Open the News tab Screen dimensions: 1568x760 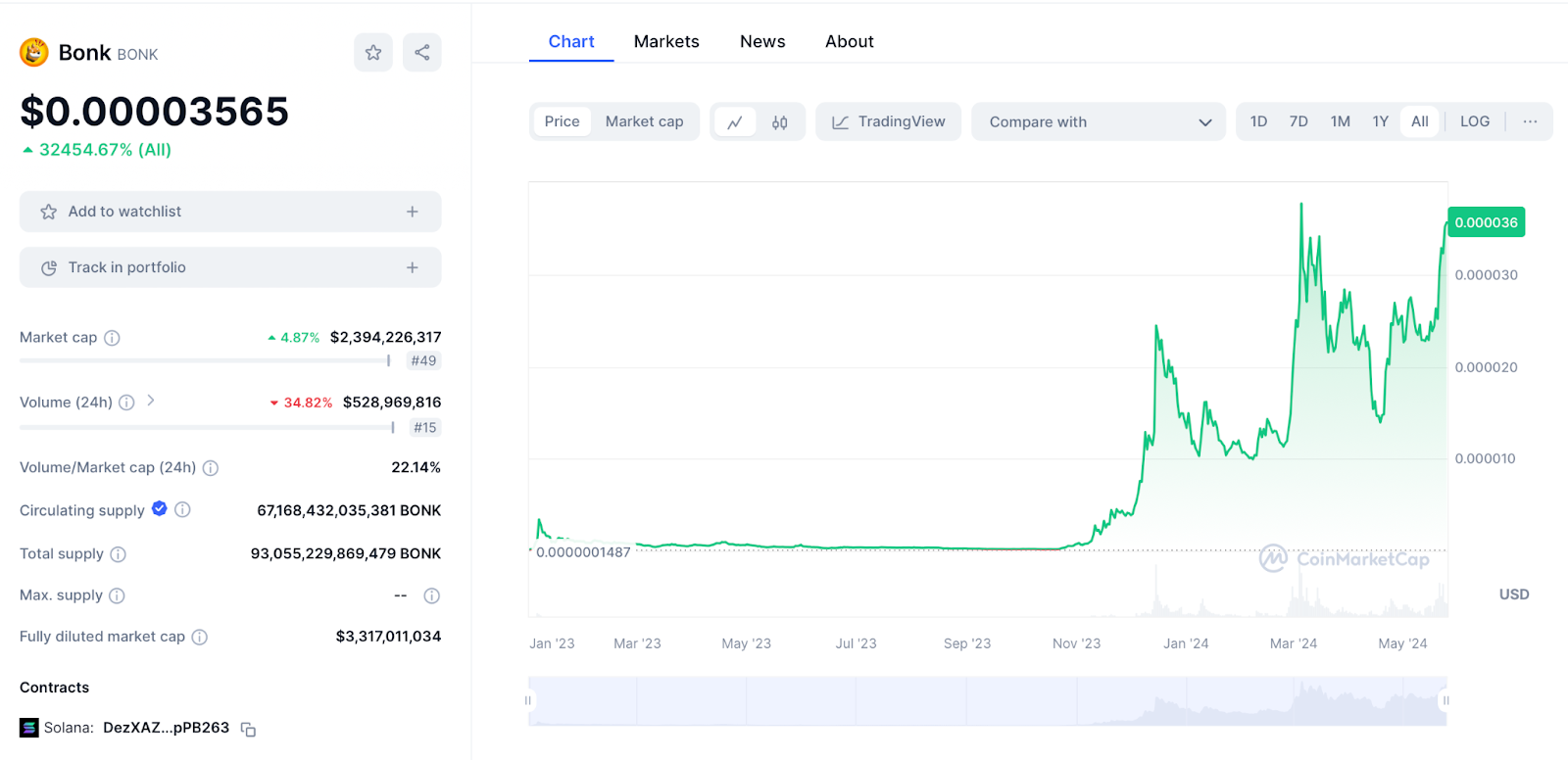coord(762,42)
